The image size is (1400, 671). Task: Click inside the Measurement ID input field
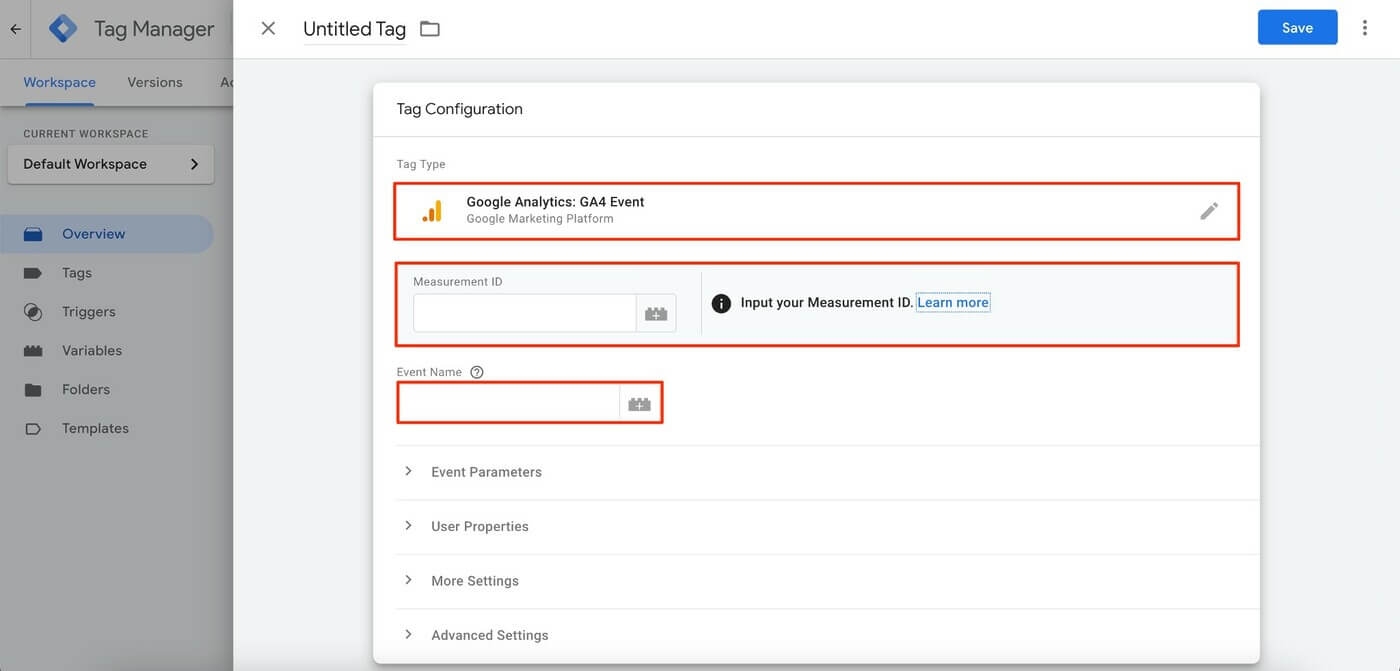tap(524, 313)
